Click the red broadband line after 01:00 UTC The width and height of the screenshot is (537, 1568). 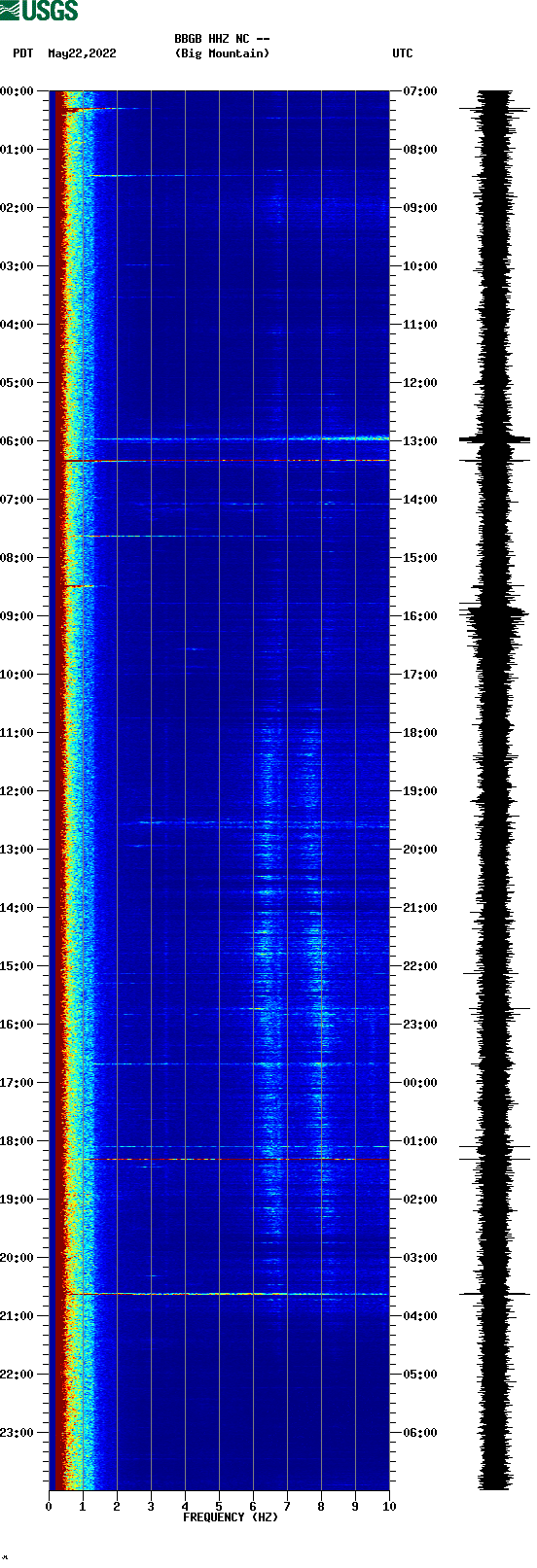click(226, 1159)
